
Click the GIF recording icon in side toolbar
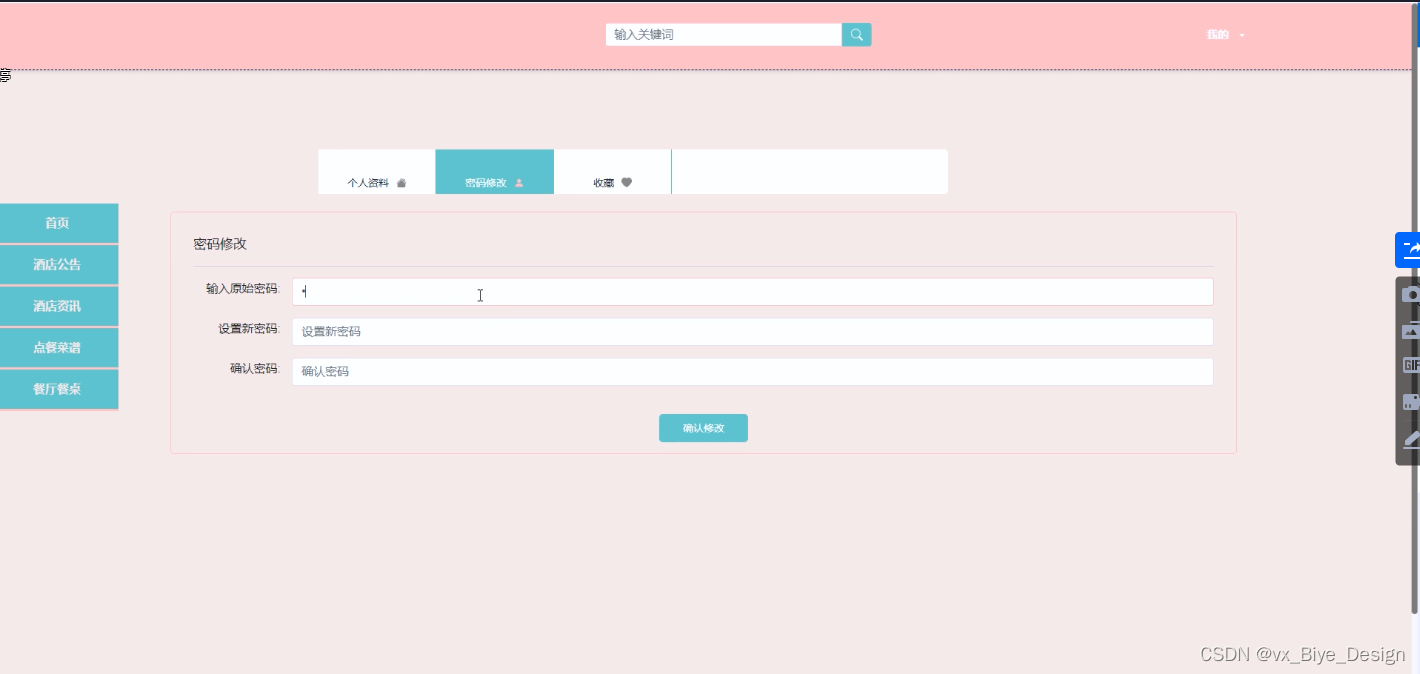1410,365
